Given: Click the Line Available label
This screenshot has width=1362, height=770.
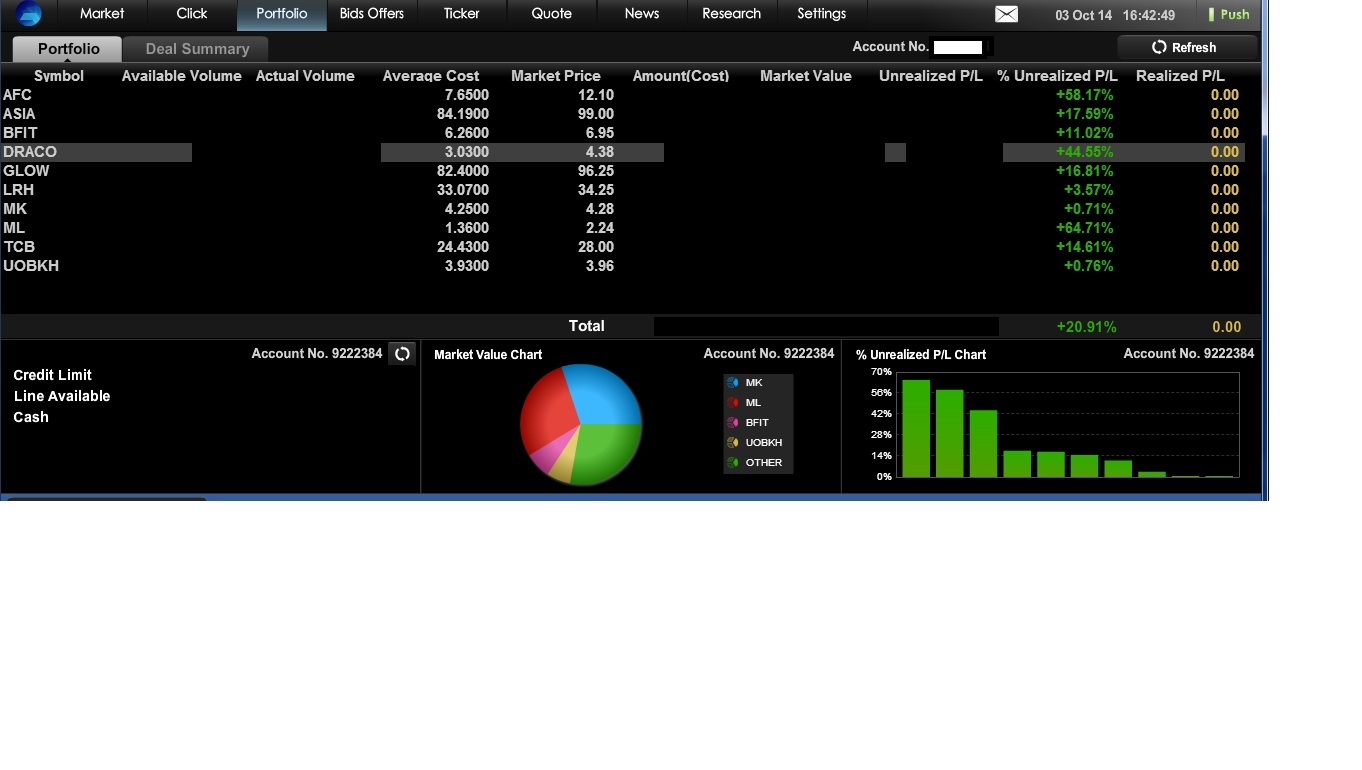Looking at the screenshot, I should coord(62,396).
